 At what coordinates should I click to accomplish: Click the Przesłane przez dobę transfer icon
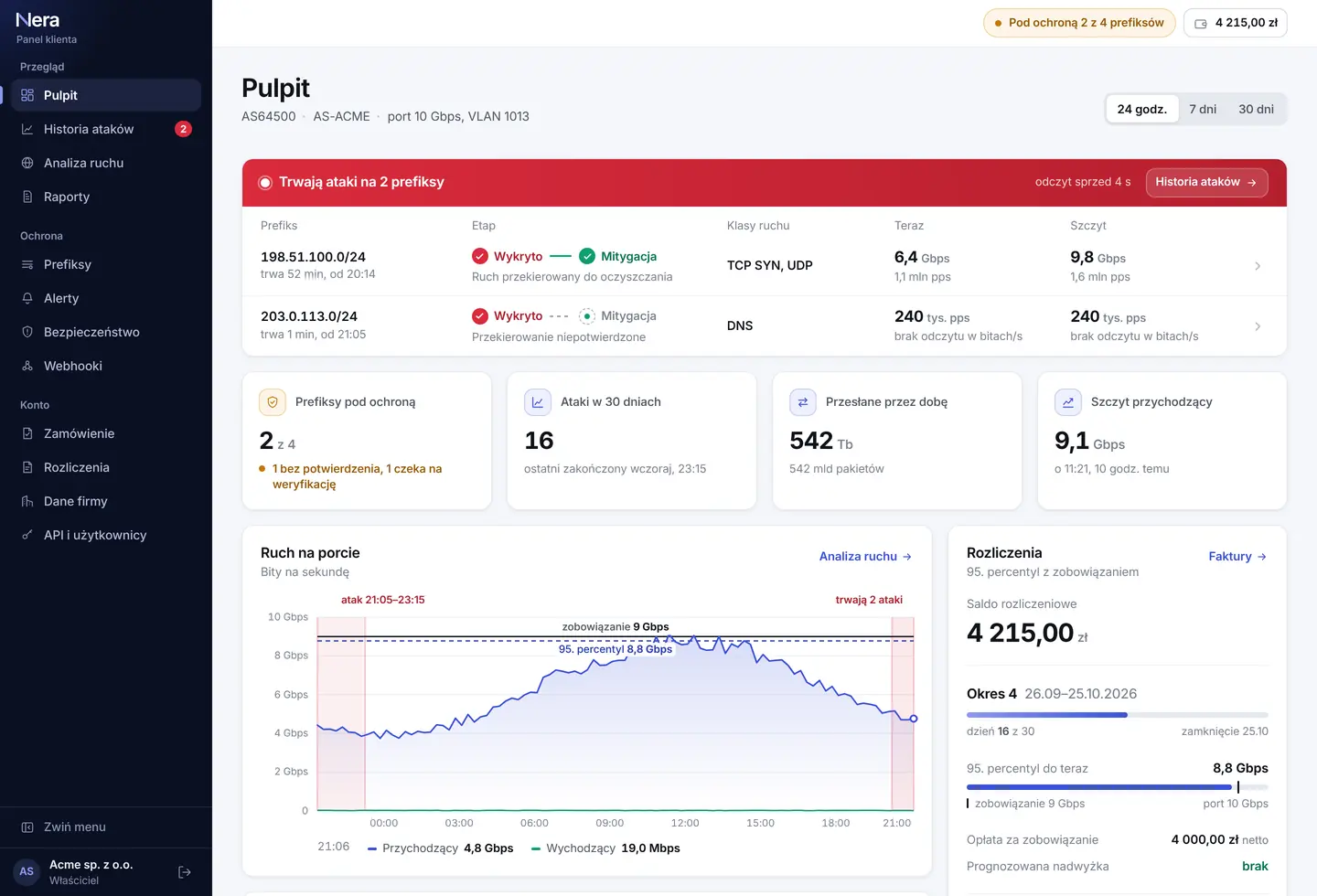coord(803,402)
